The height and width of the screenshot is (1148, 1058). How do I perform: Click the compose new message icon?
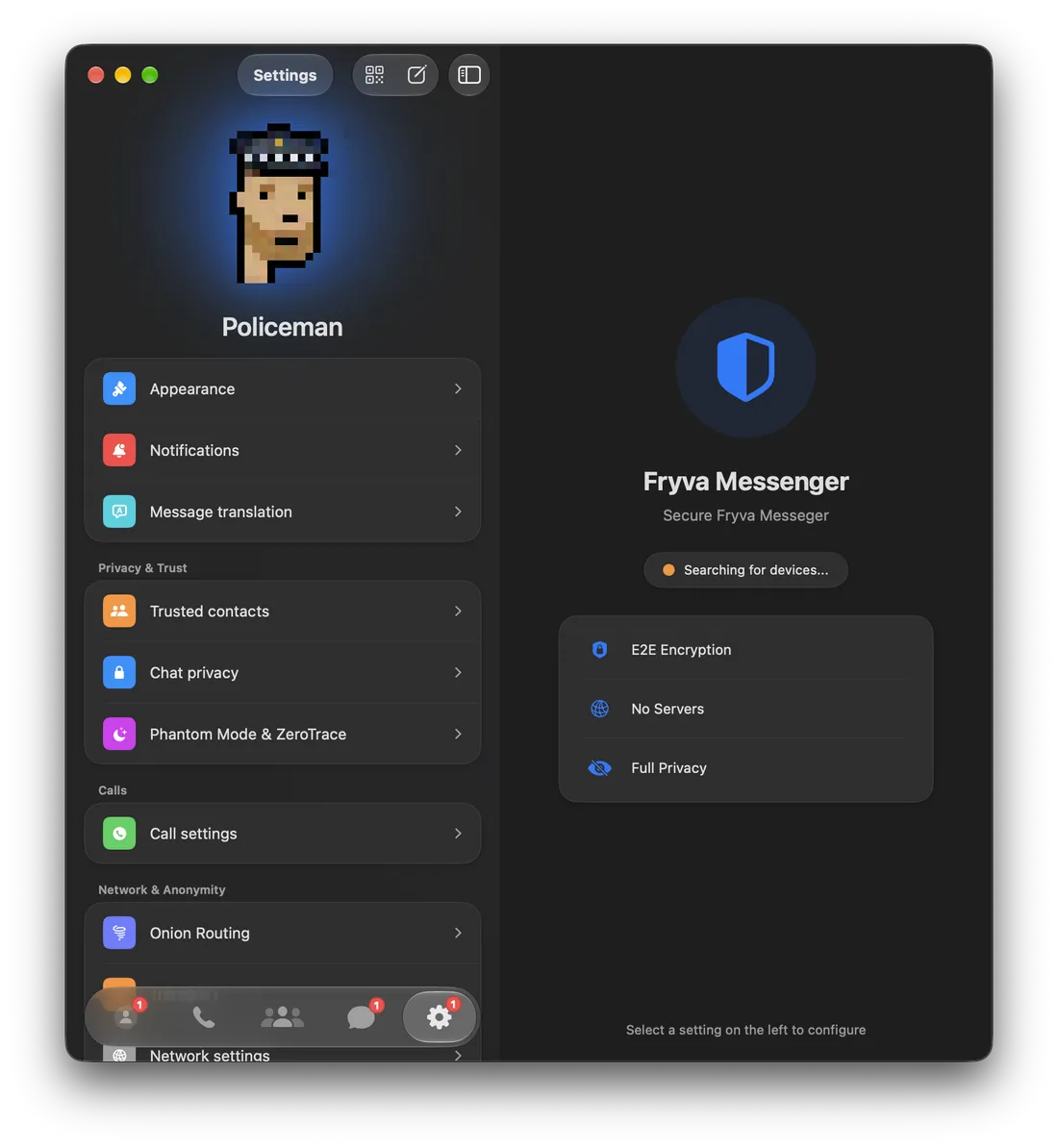click(x=416, y=75)
